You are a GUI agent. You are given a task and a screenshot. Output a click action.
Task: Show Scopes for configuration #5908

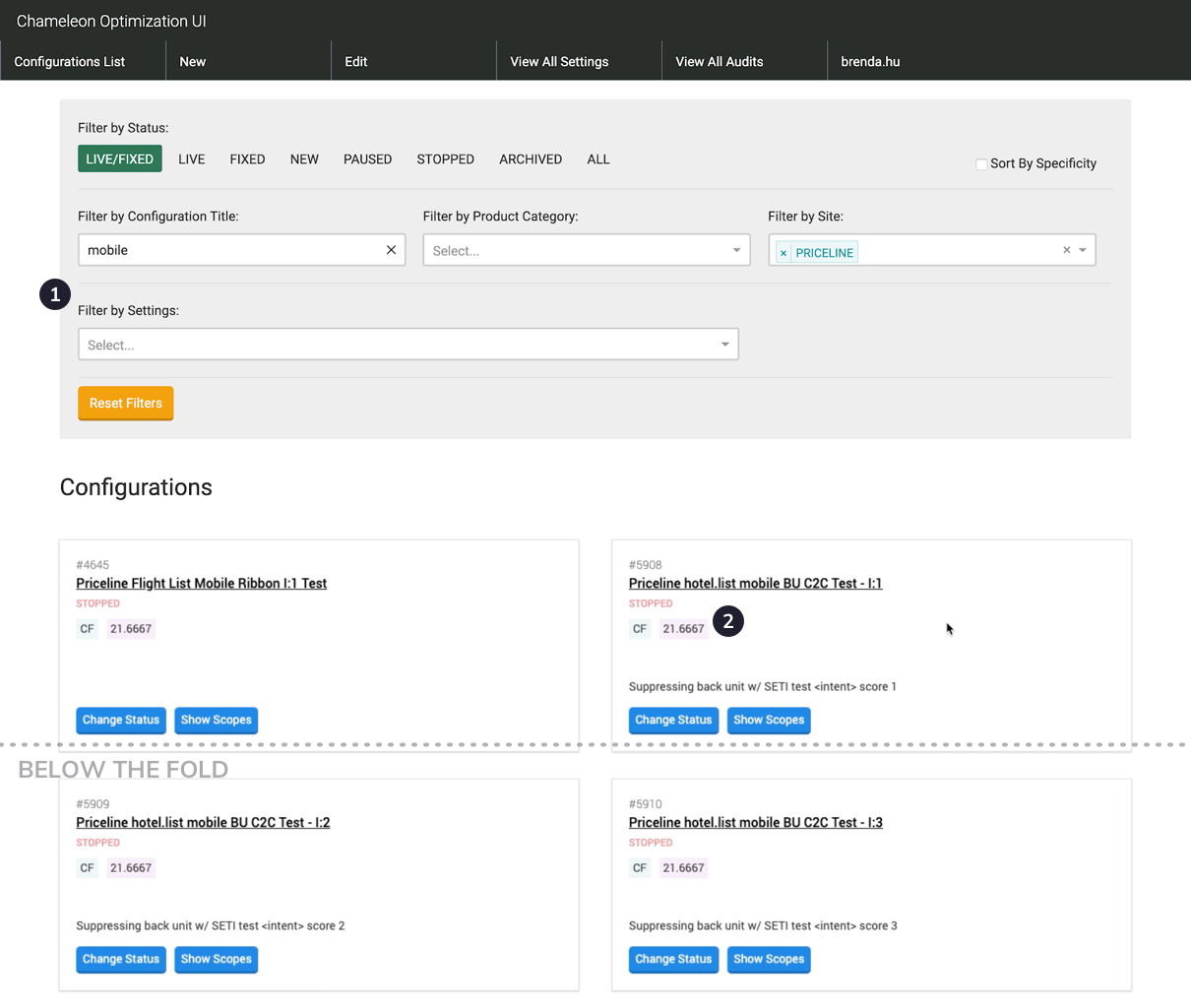pyautogui.click(x=769, y=720)
